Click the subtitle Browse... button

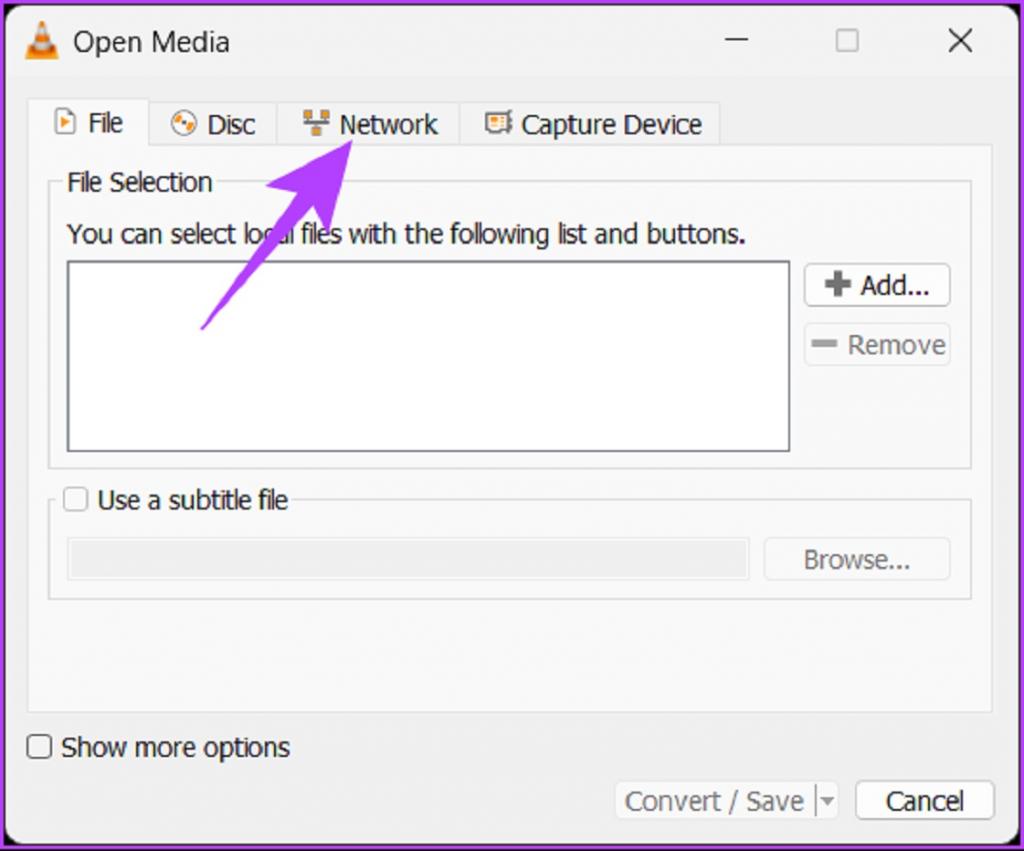tap(857, 559)
